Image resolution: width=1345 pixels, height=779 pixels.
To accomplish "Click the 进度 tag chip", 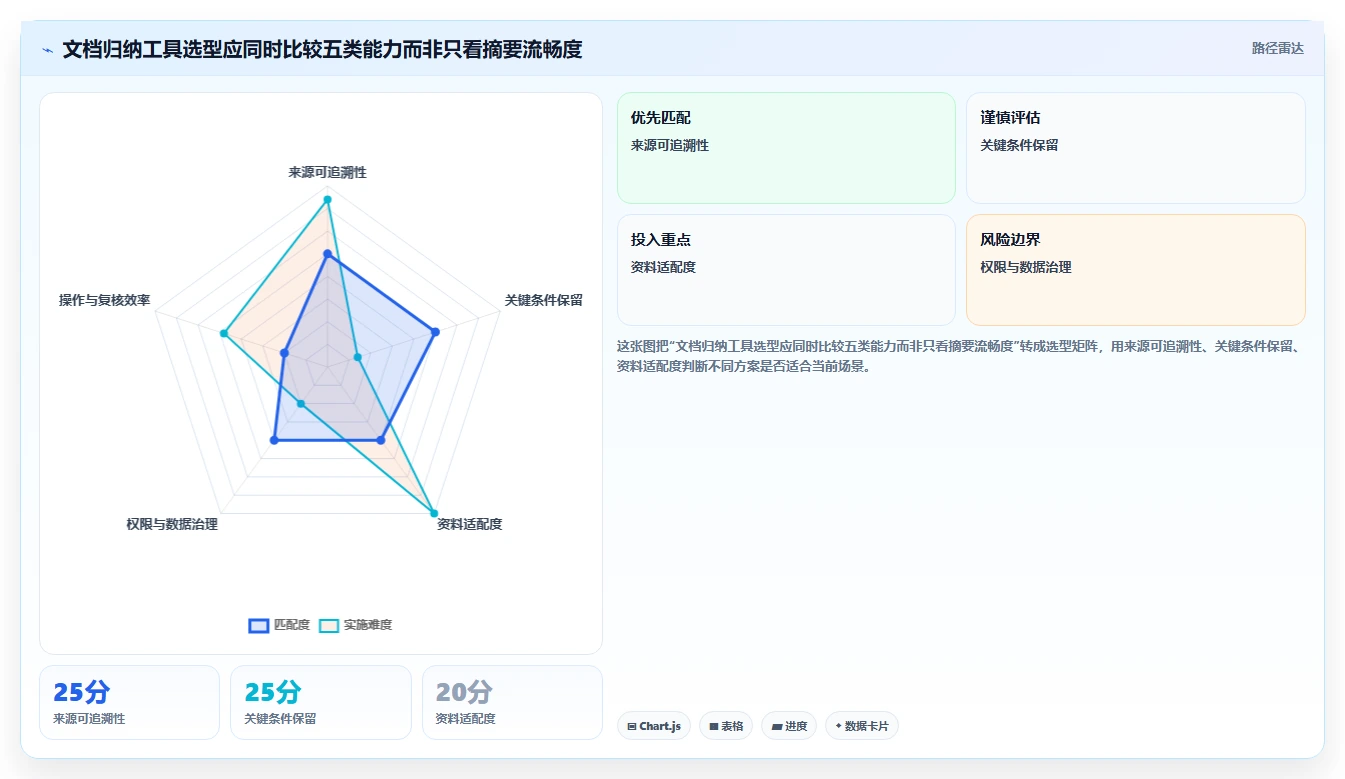I will (789, 726).
